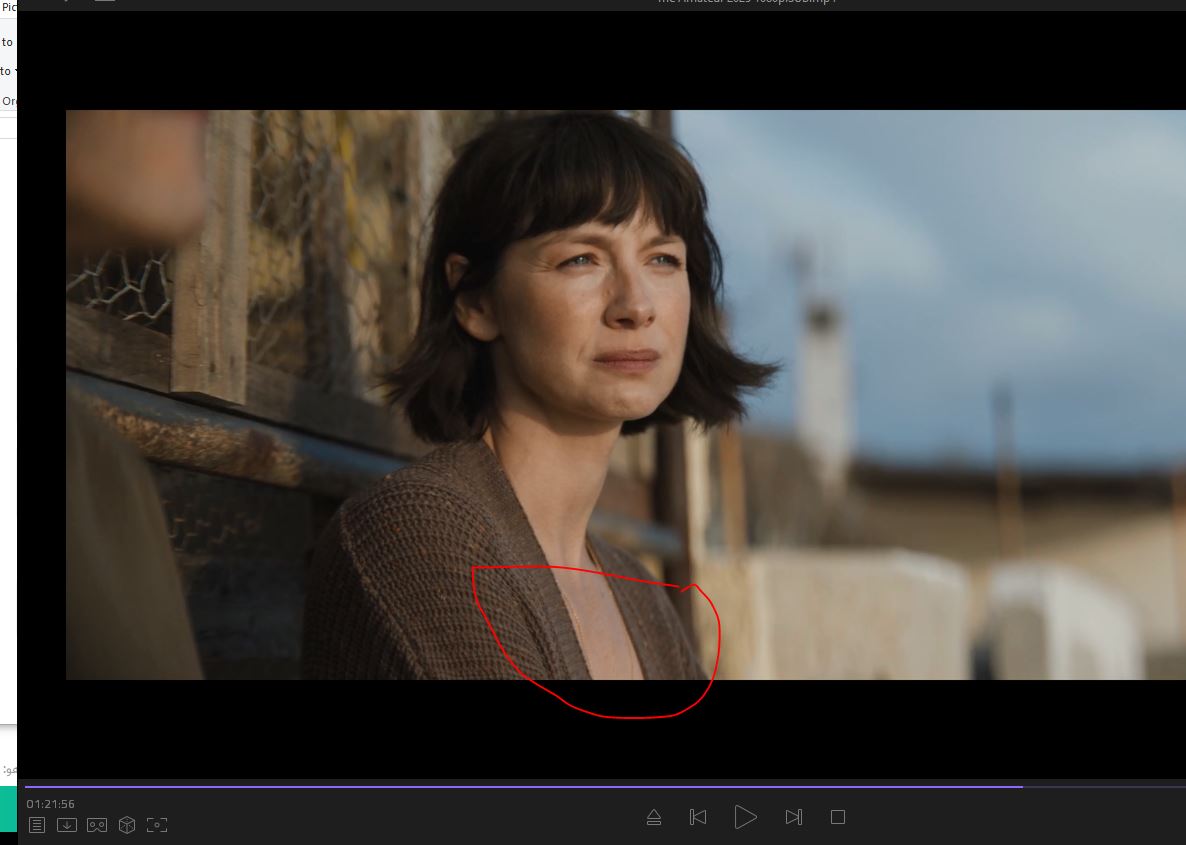
Task: Select the 'Pic' tab in background window
Action: point(8,7)
